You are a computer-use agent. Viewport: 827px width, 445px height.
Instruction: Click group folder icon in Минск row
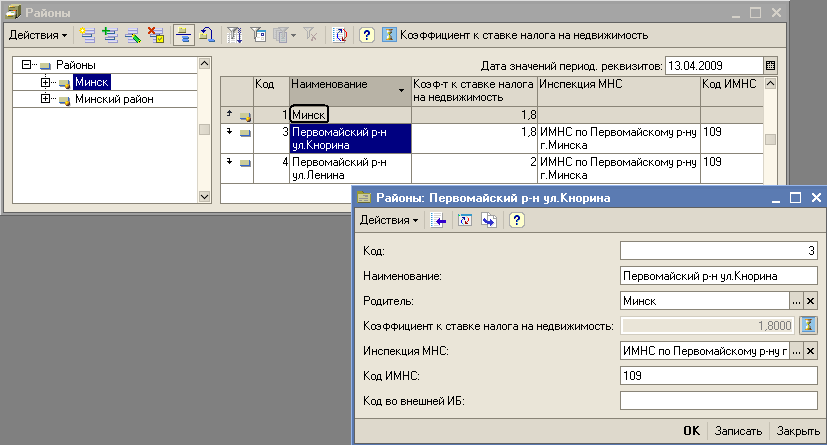pyautogui.click(x=245, y=116)
